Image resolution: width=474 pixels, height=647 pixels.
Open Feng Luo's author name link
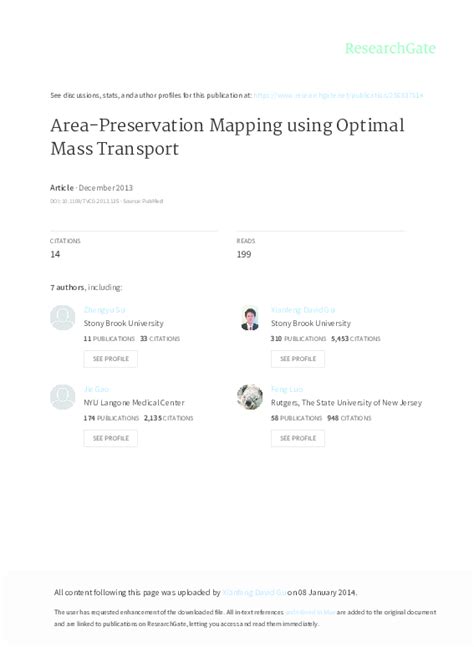(287, 389)
